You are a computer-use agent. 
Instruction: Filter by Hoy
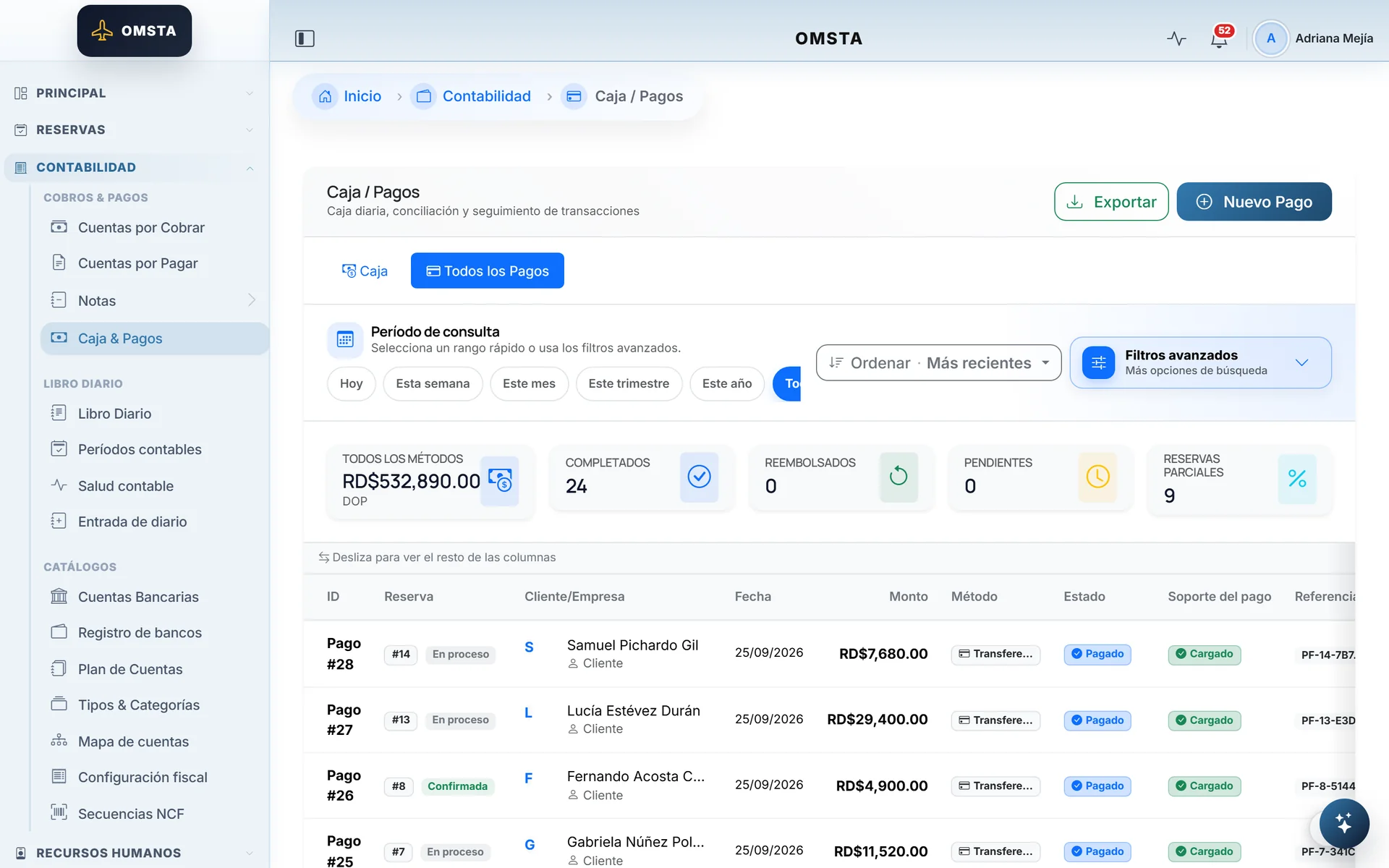pyautogui.click(x=351, y=383)
